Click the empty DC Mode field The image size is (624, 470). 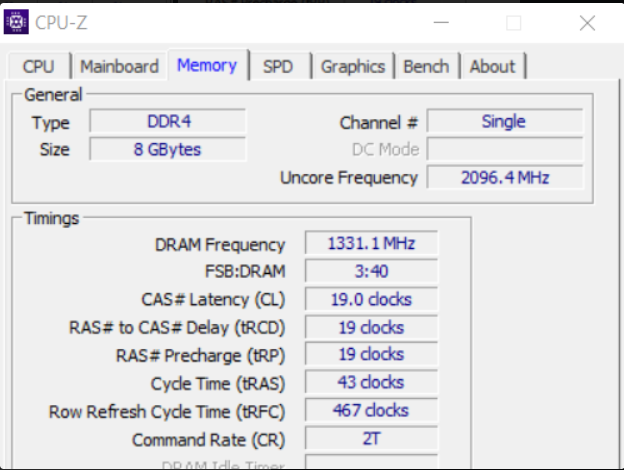tap(505, 149)
